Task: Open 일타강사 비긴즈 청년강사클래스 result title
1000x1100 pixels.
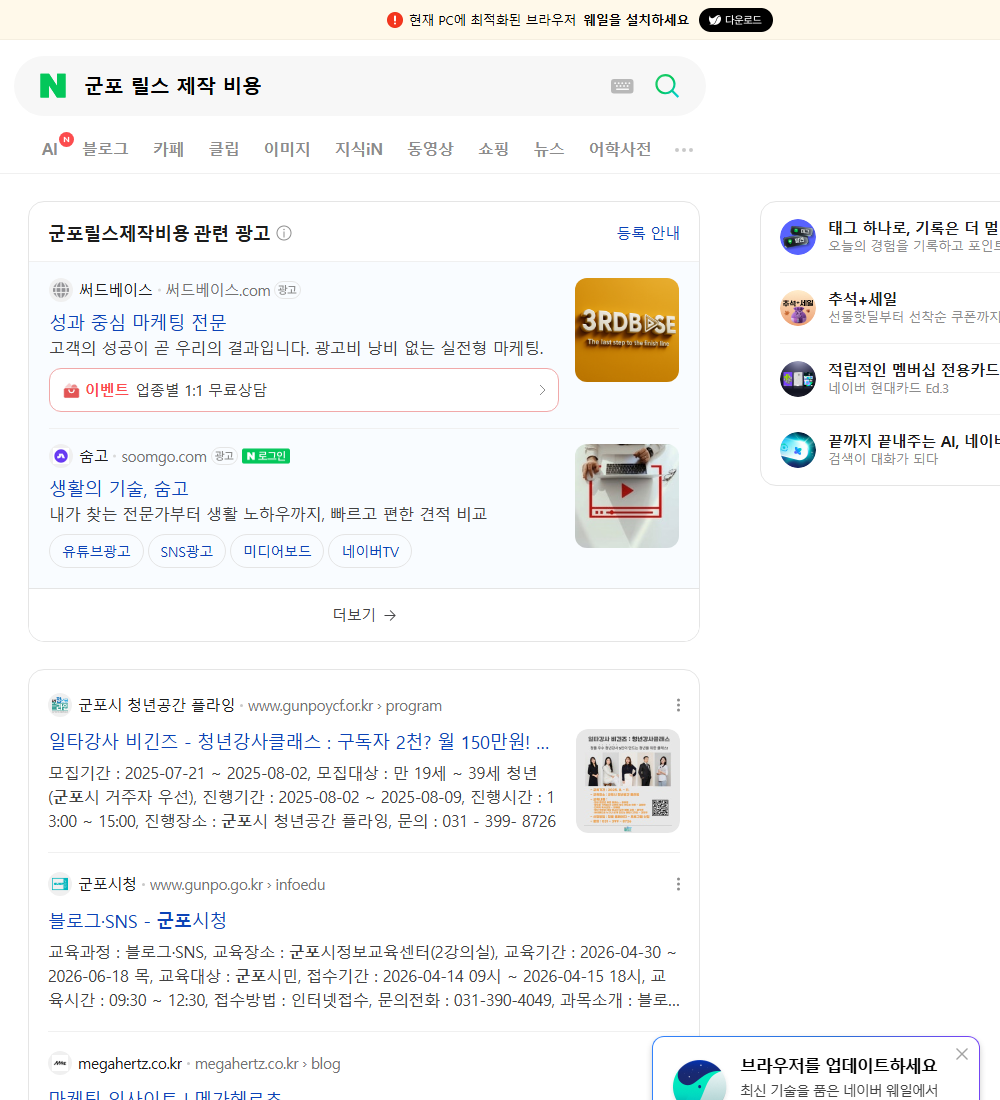Action: point(299,741)
